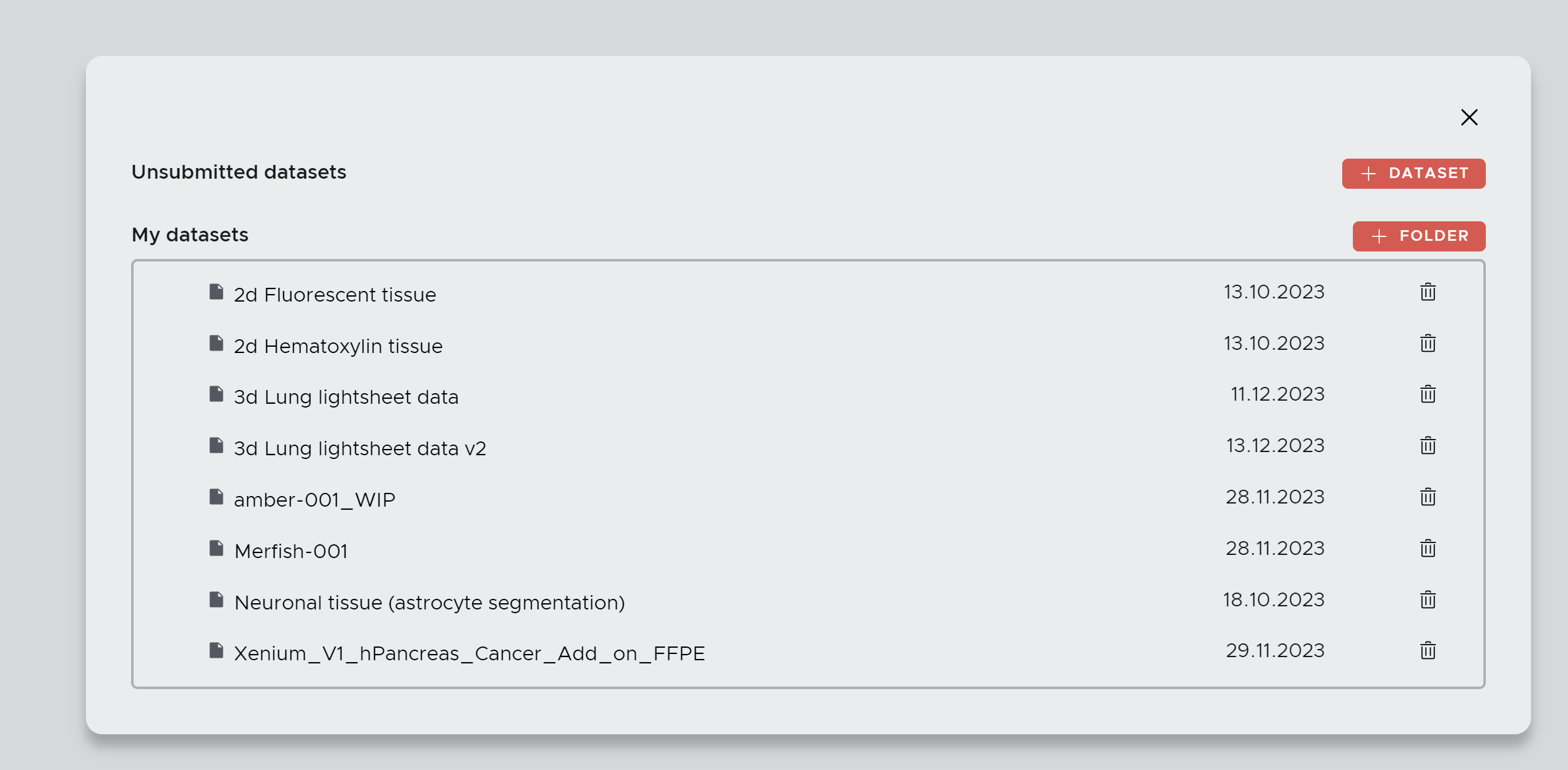Click the trash icon for 3d Lung lightsheet data v2

[x=1428, y=445]
